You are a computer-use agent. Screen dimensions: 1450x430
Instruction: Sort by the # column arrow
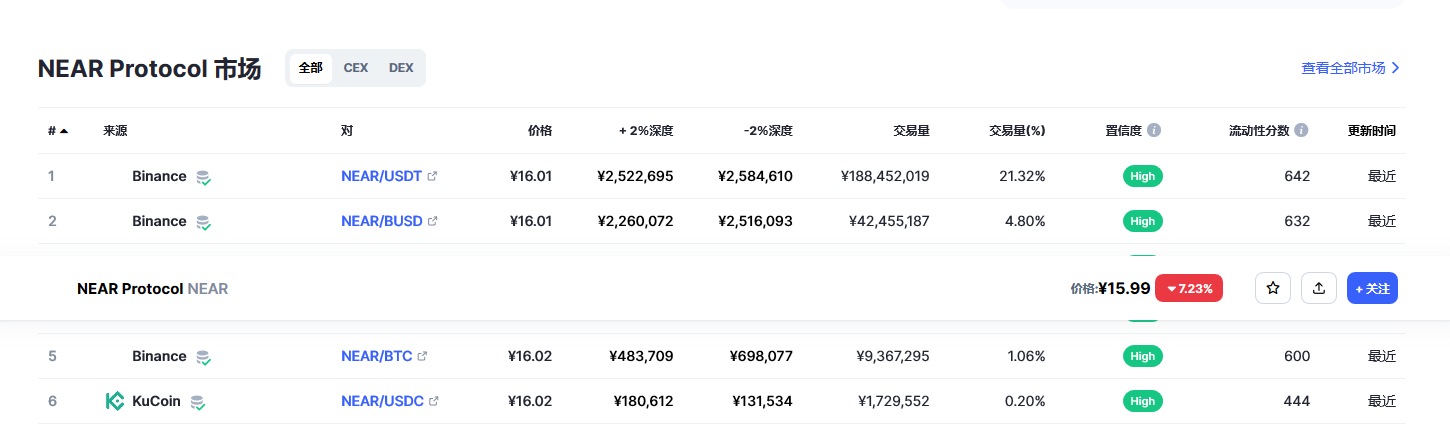click(x=64, y=131)
